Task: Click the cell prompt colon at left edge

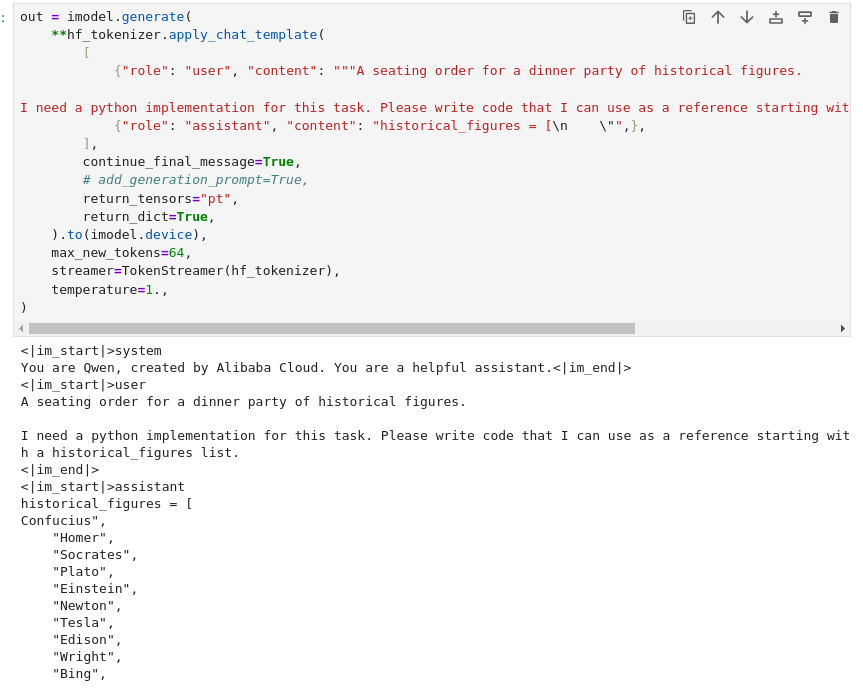Action: [x=3, y=17]
